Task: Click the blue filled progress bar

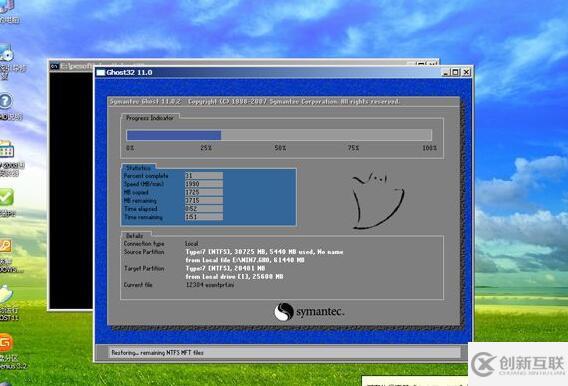Action: pyautogui.click(x=174, y=135)
